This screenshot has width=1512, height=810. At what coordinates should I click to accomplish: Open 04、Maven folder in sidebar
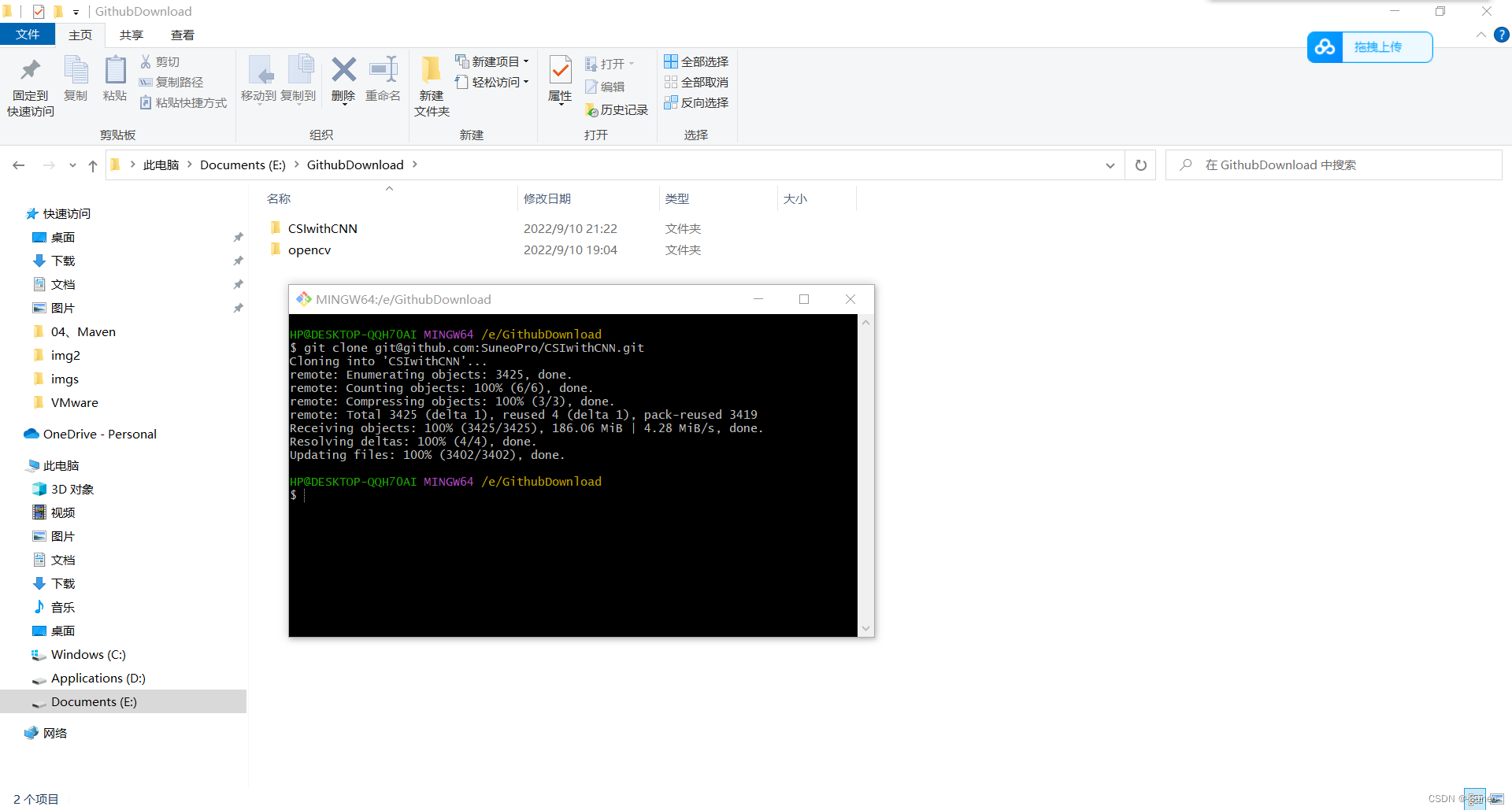coord(83,331)
